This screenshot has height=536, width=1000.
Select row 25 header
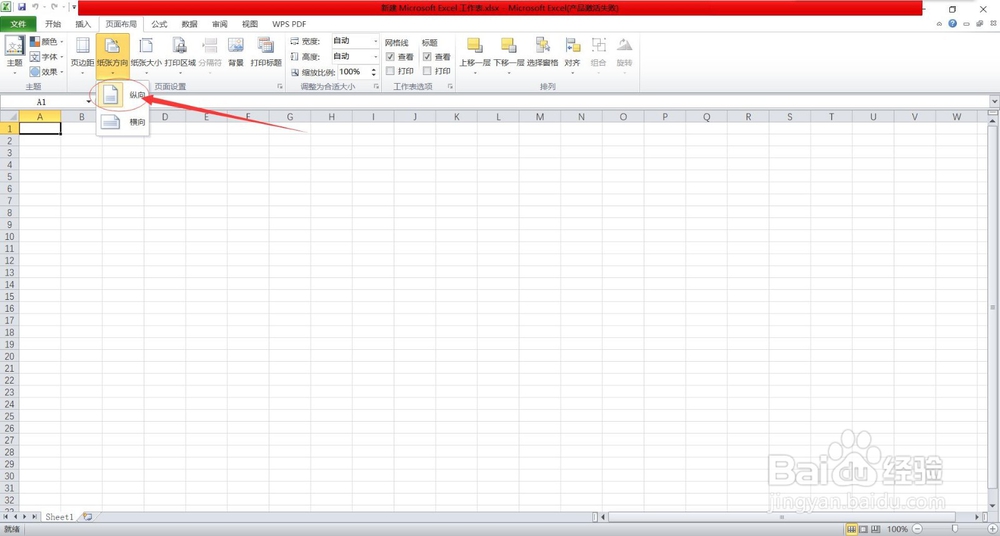point(10,416)
